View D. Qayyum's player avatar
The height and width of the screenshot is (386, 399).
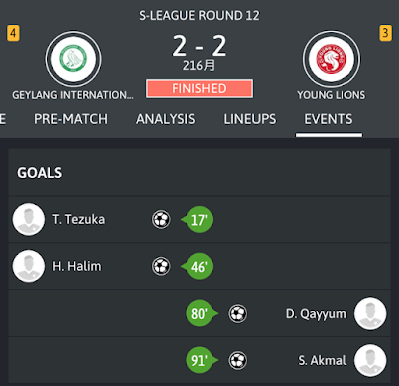(370, 314)
